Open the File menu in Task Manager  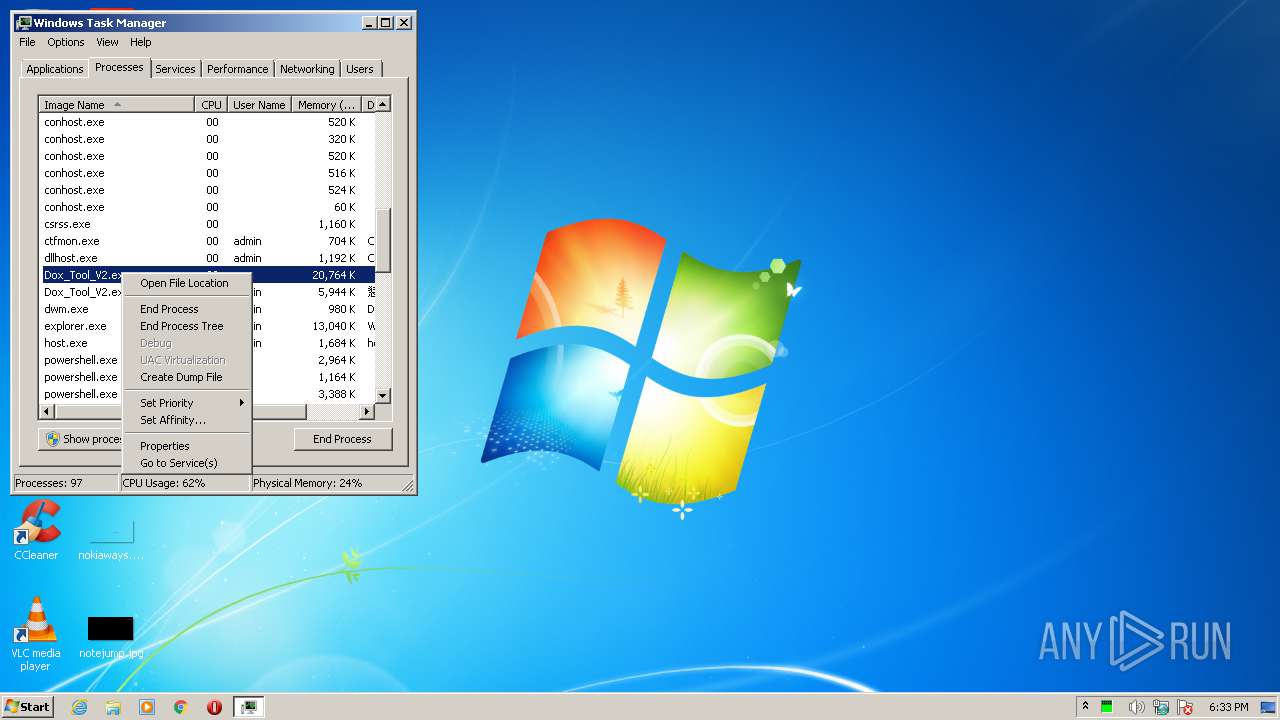(x=27, y=42)
